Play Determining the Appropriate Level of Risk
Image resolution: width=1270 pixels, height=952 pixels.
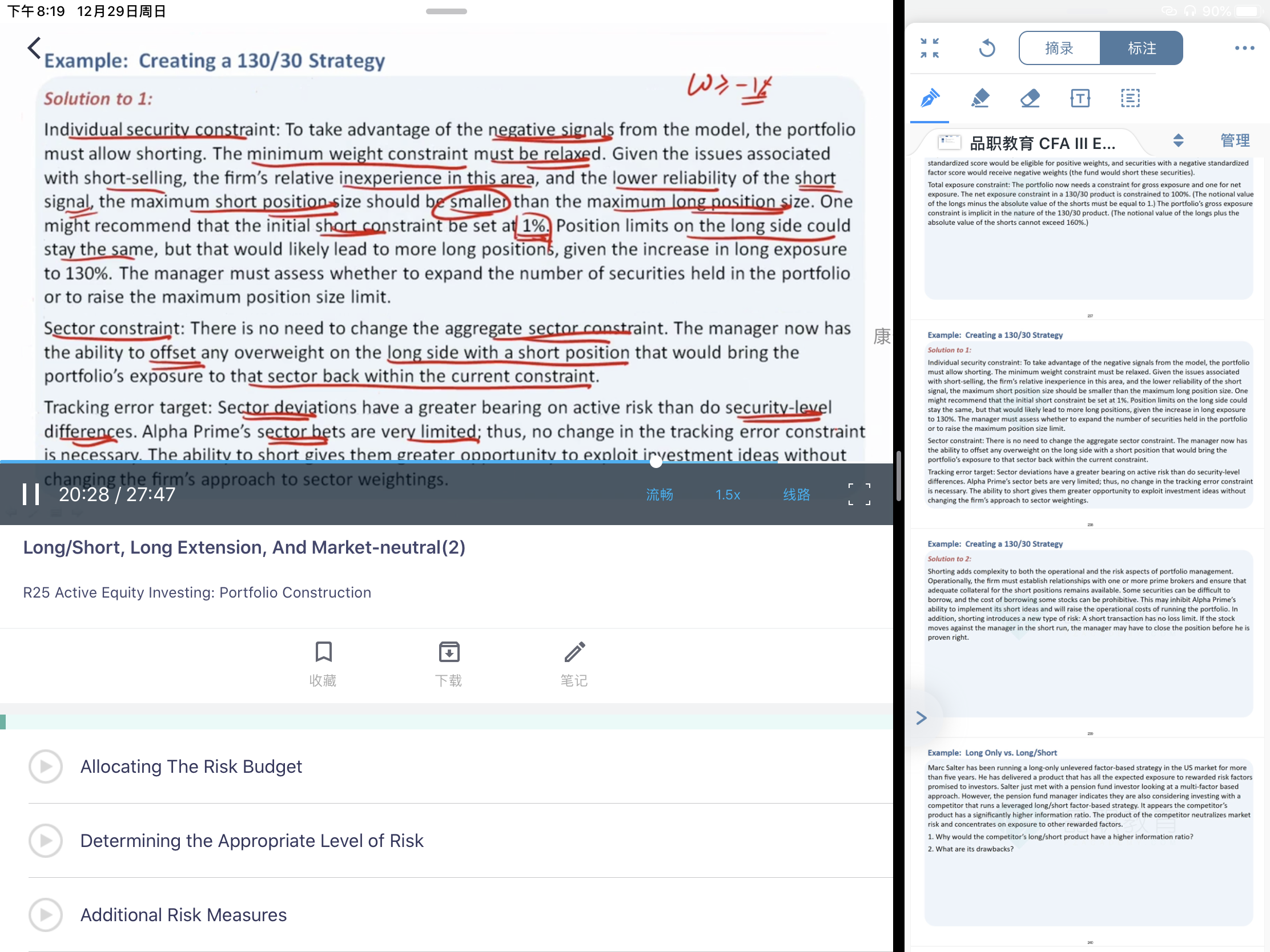pos(45,840)
